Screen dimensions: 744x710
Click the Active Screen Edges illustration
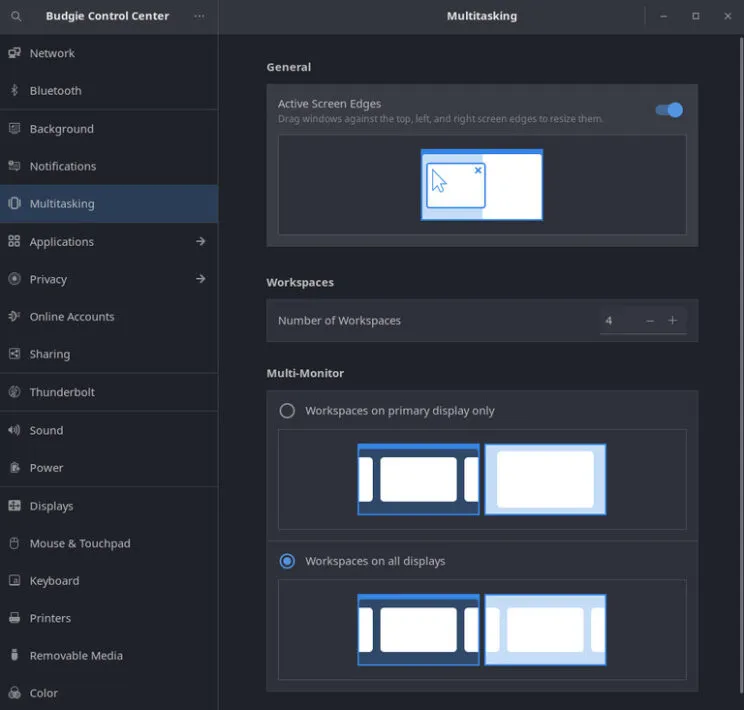[482, 185]
